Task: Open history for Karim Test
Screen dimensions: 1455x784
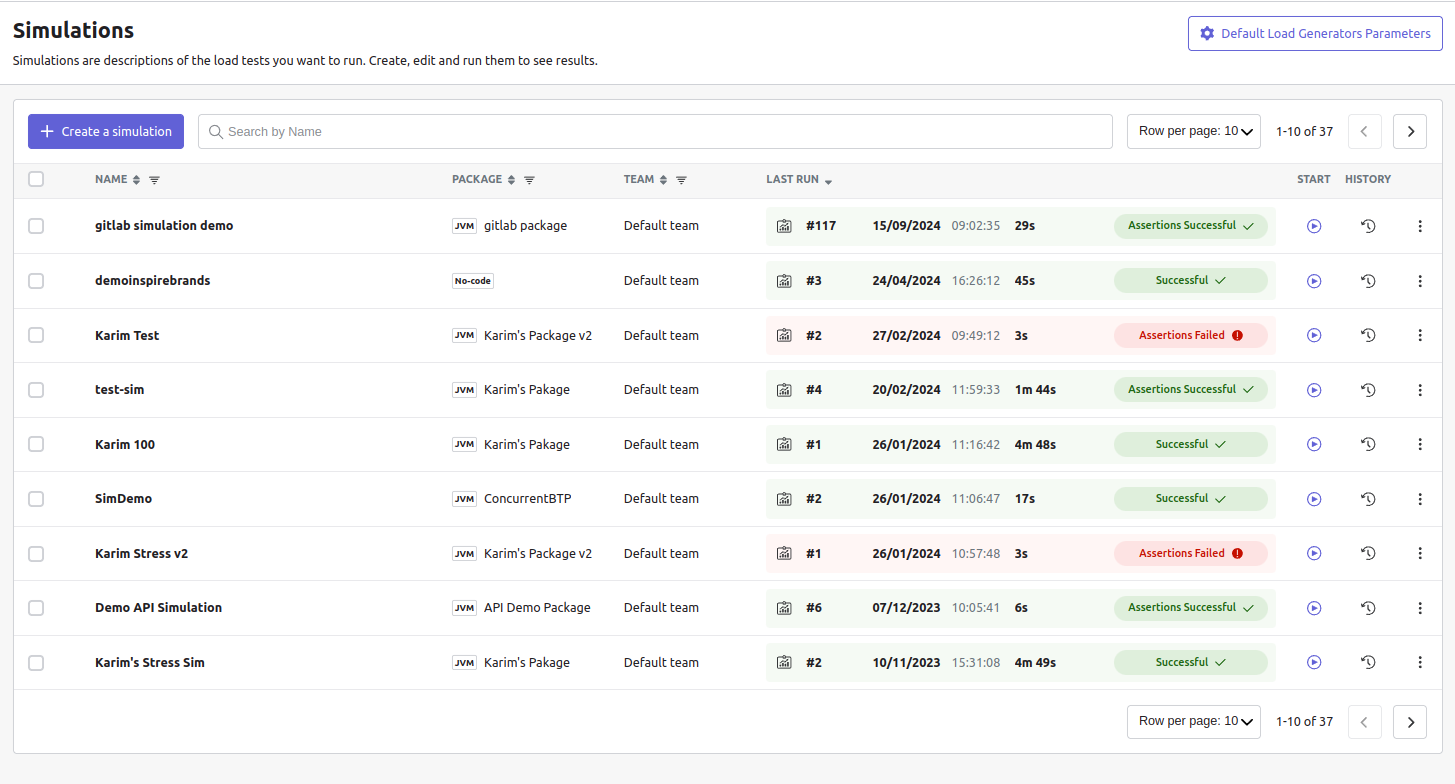Action: coord(1368,336)
